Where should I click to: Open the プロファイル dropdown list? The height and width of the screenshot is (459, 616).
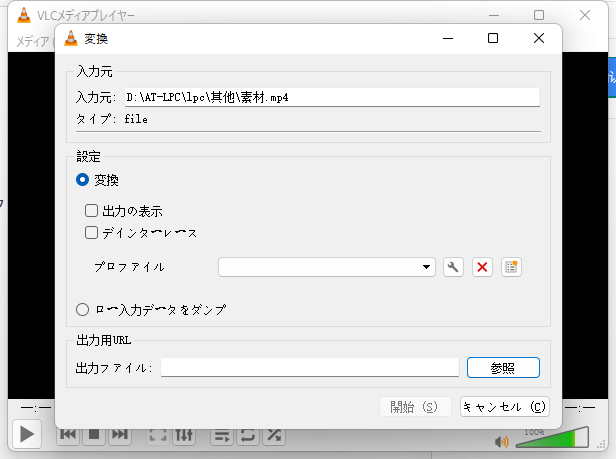tap(326, 267)
